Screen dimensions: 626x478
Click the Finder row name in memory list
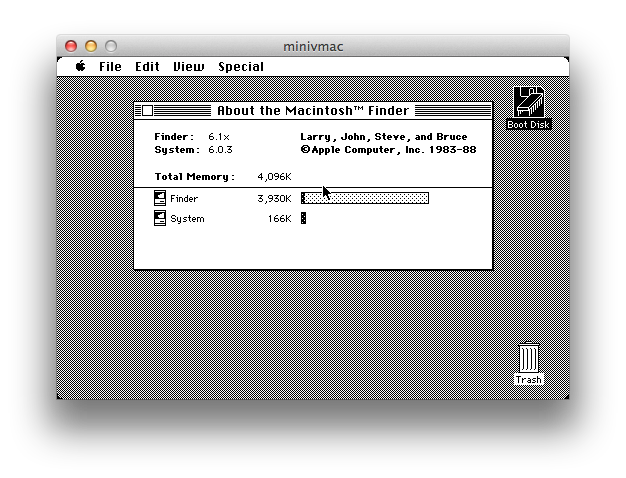[184, 198]
